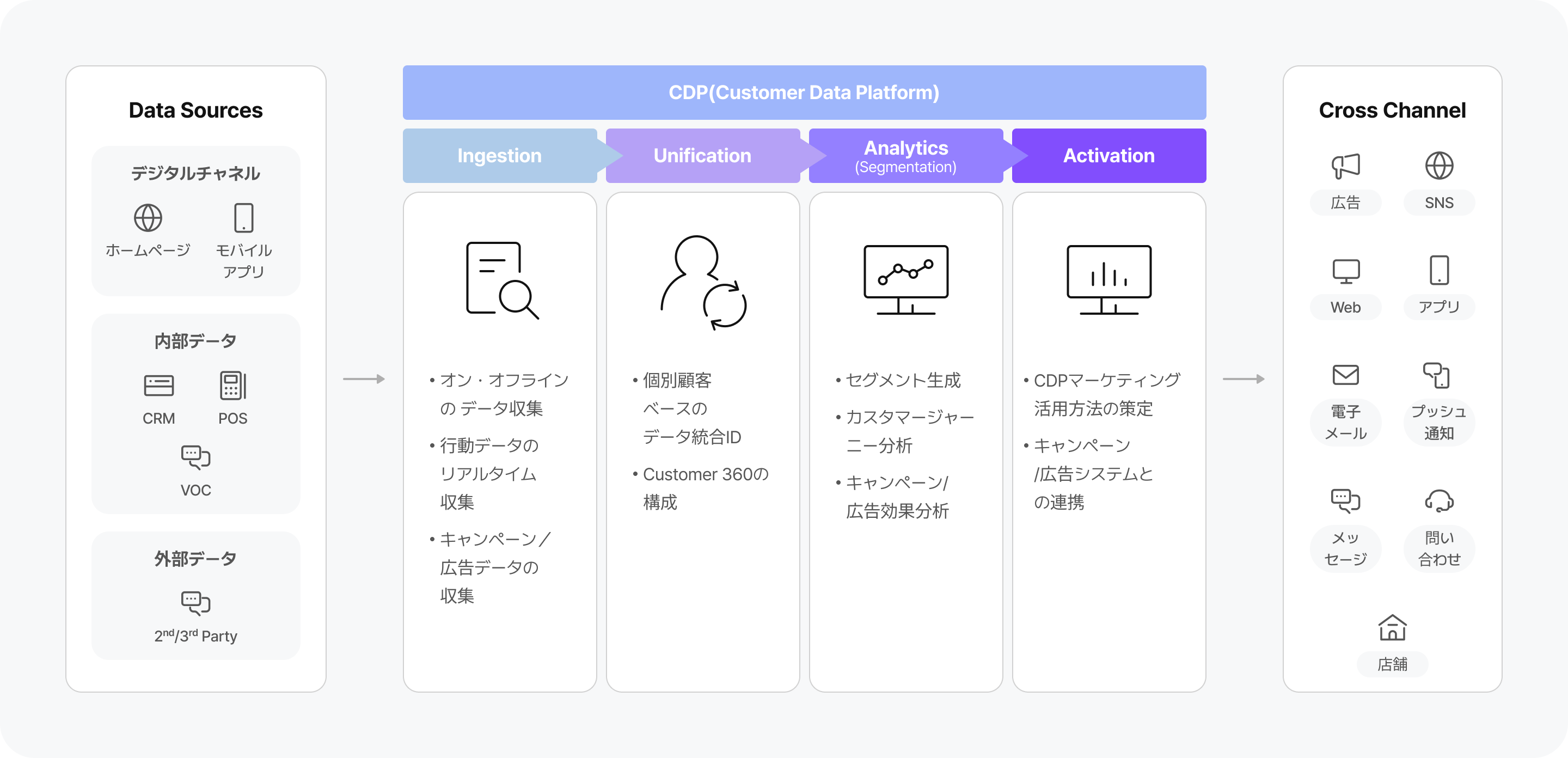Click the megaphone advertising icon

1345,166
